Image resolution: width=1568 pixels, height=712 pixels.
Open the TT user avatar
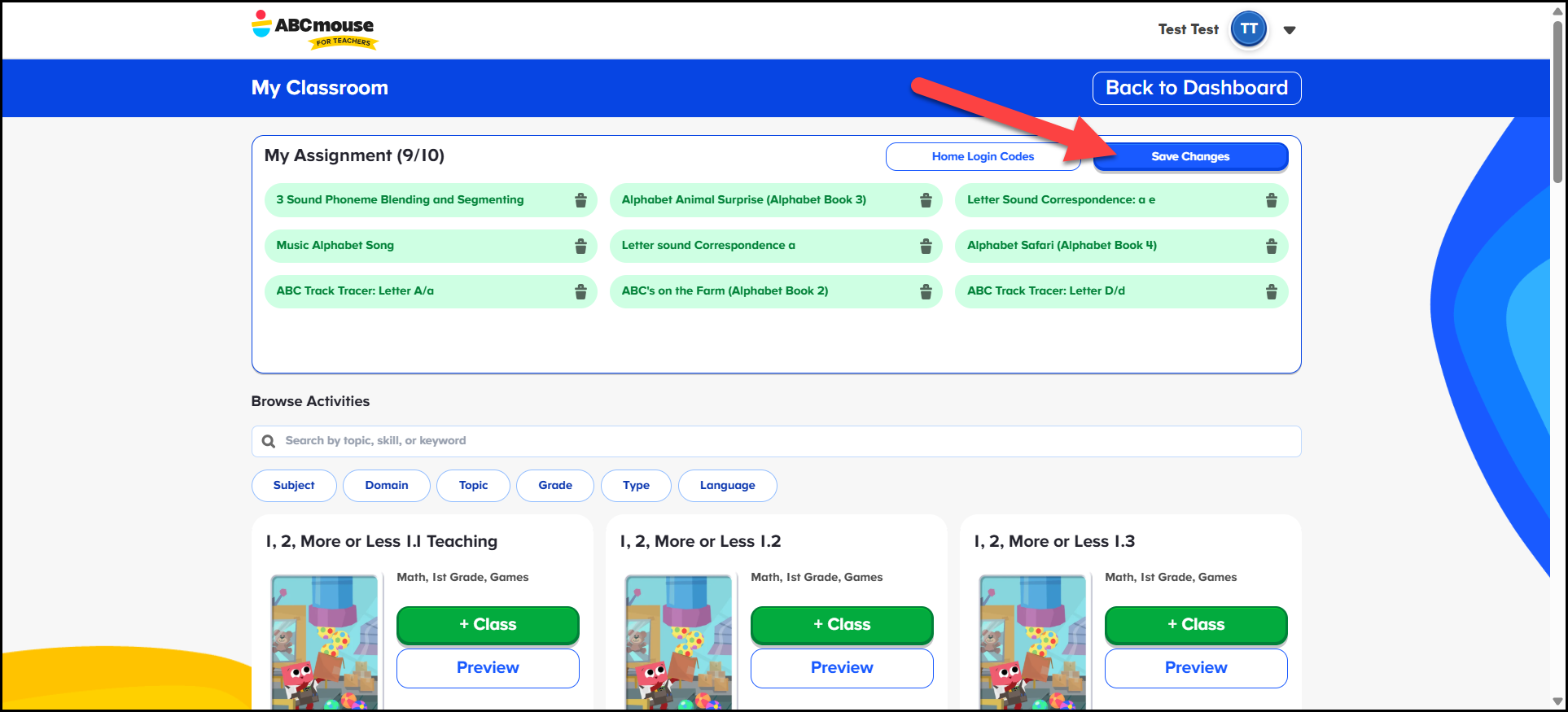pos(1249,29)
